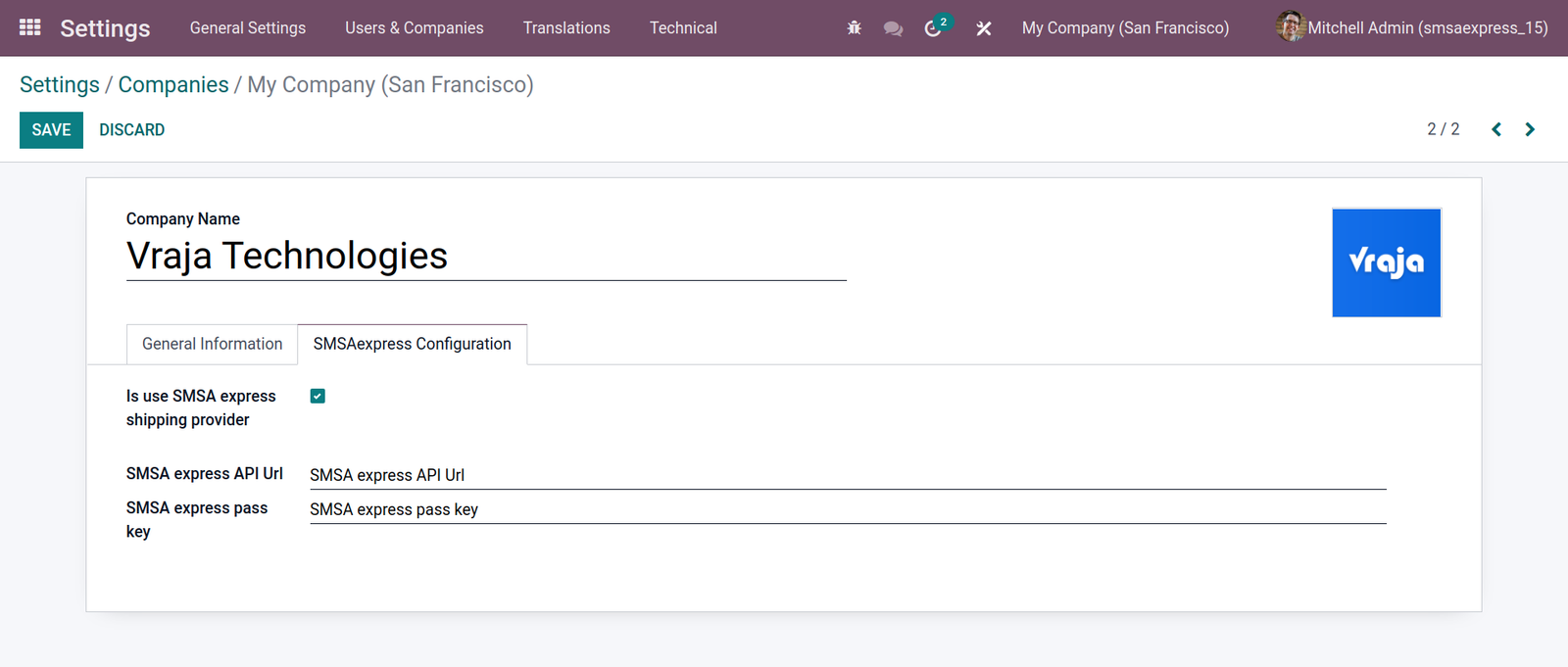The height and width of the screenshot is (667, 1568).
Task: Open the Translations menu
Action: pyautogui.click(x=566, y=28)
